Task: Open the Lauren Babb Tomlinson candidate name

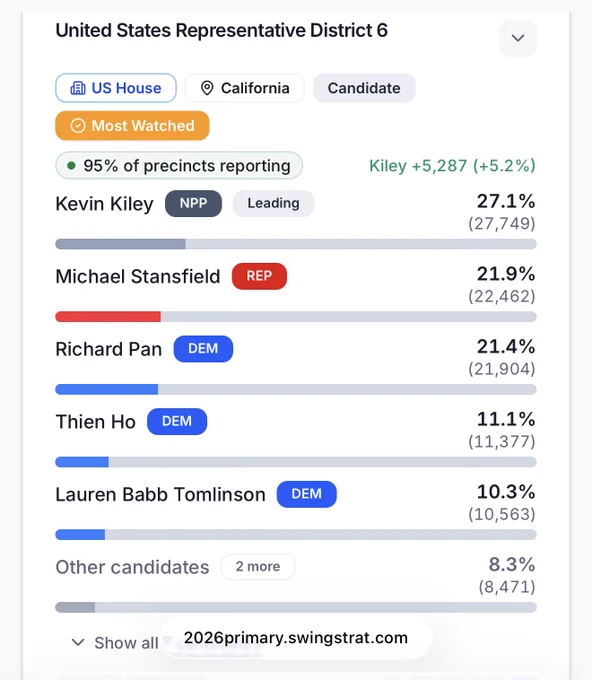Action: [160, 494]
